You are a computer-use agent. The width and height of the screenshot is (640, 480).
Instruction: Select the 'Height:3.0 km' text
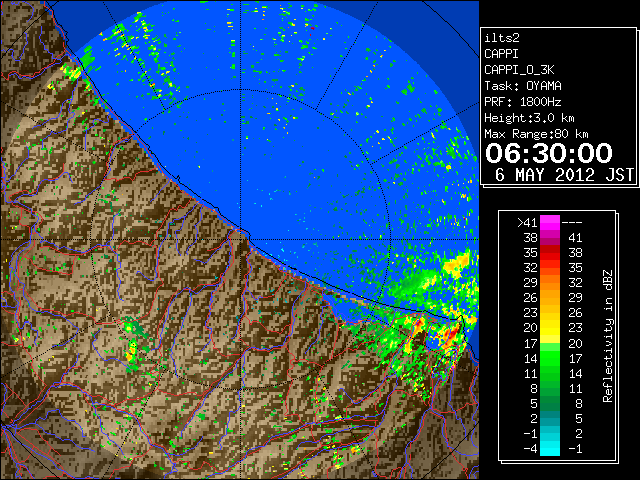click(x=529, y=118)
